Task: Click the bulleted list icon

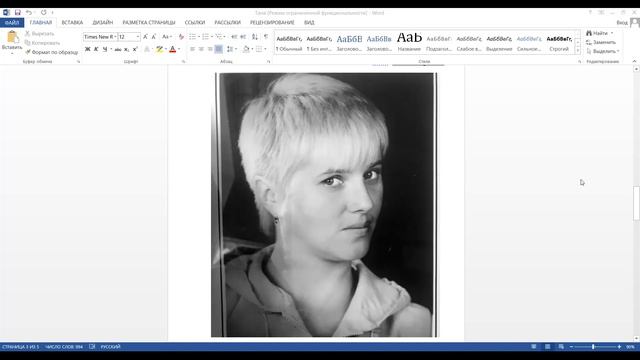Action: tap(192, 37)
